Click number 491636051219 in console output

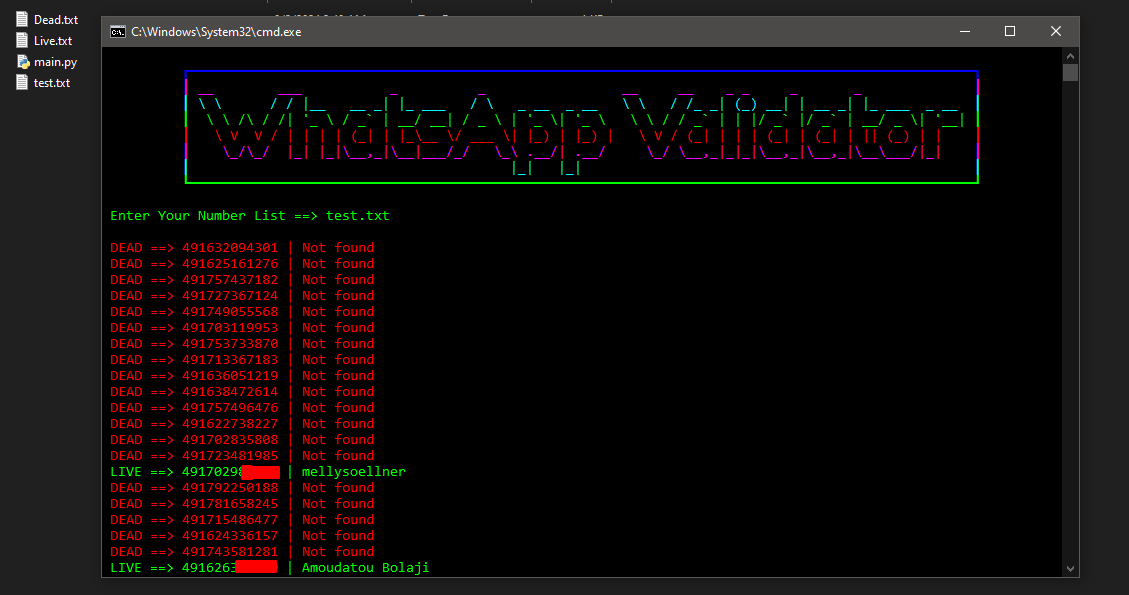coord(230,375)
